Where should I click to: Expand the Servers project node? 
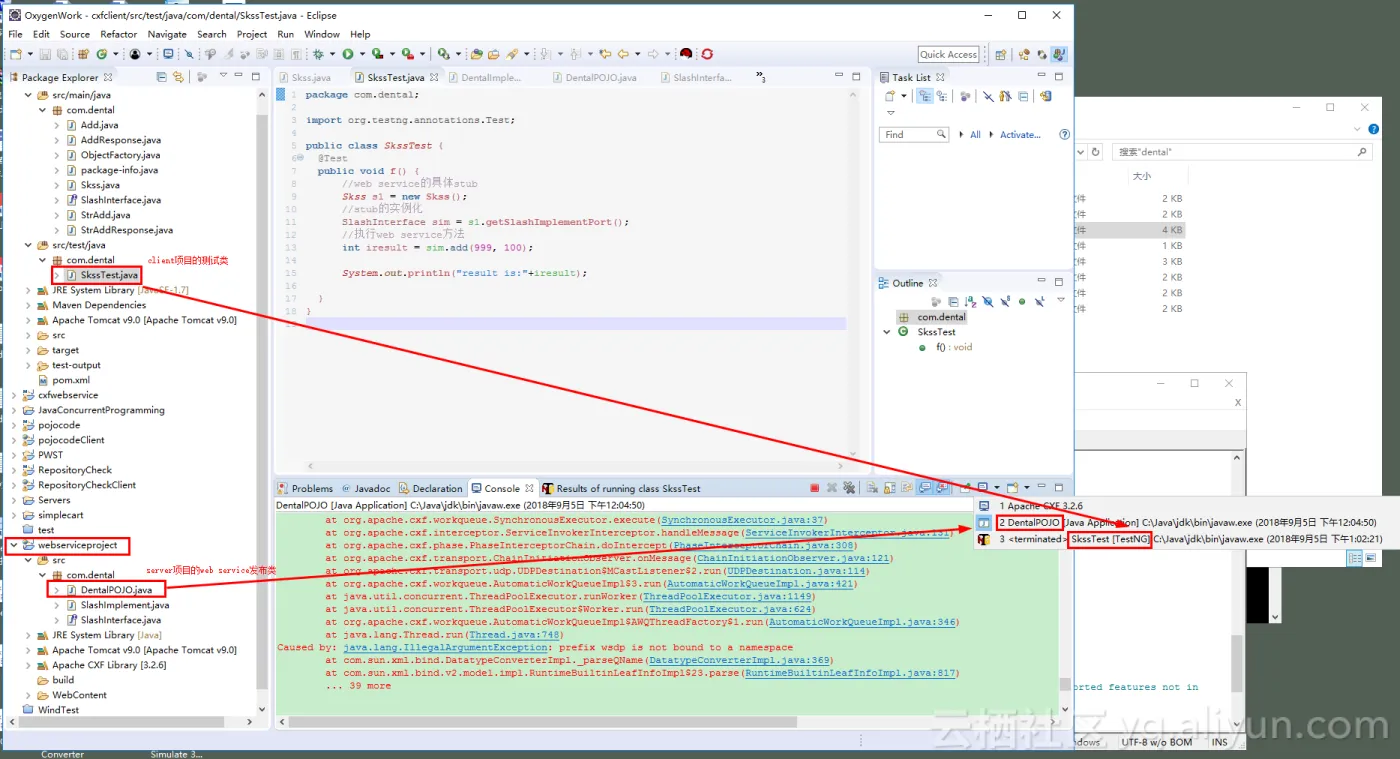click(14, 500)
